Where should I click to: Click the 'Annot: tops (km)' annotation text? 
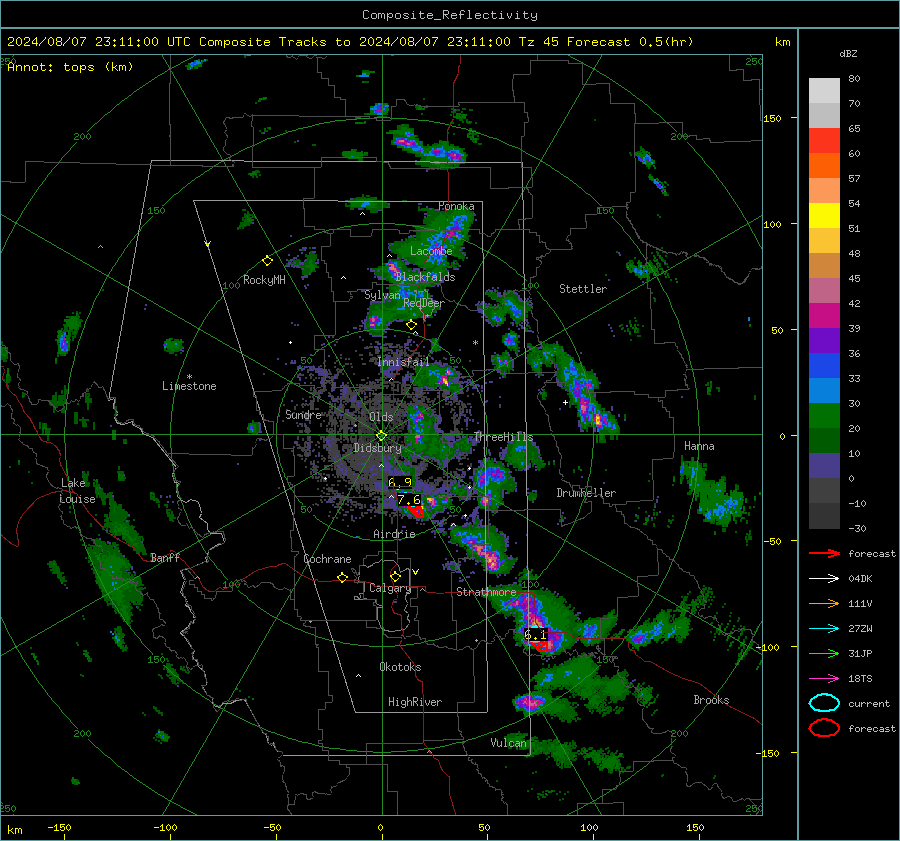click(70, 67)
